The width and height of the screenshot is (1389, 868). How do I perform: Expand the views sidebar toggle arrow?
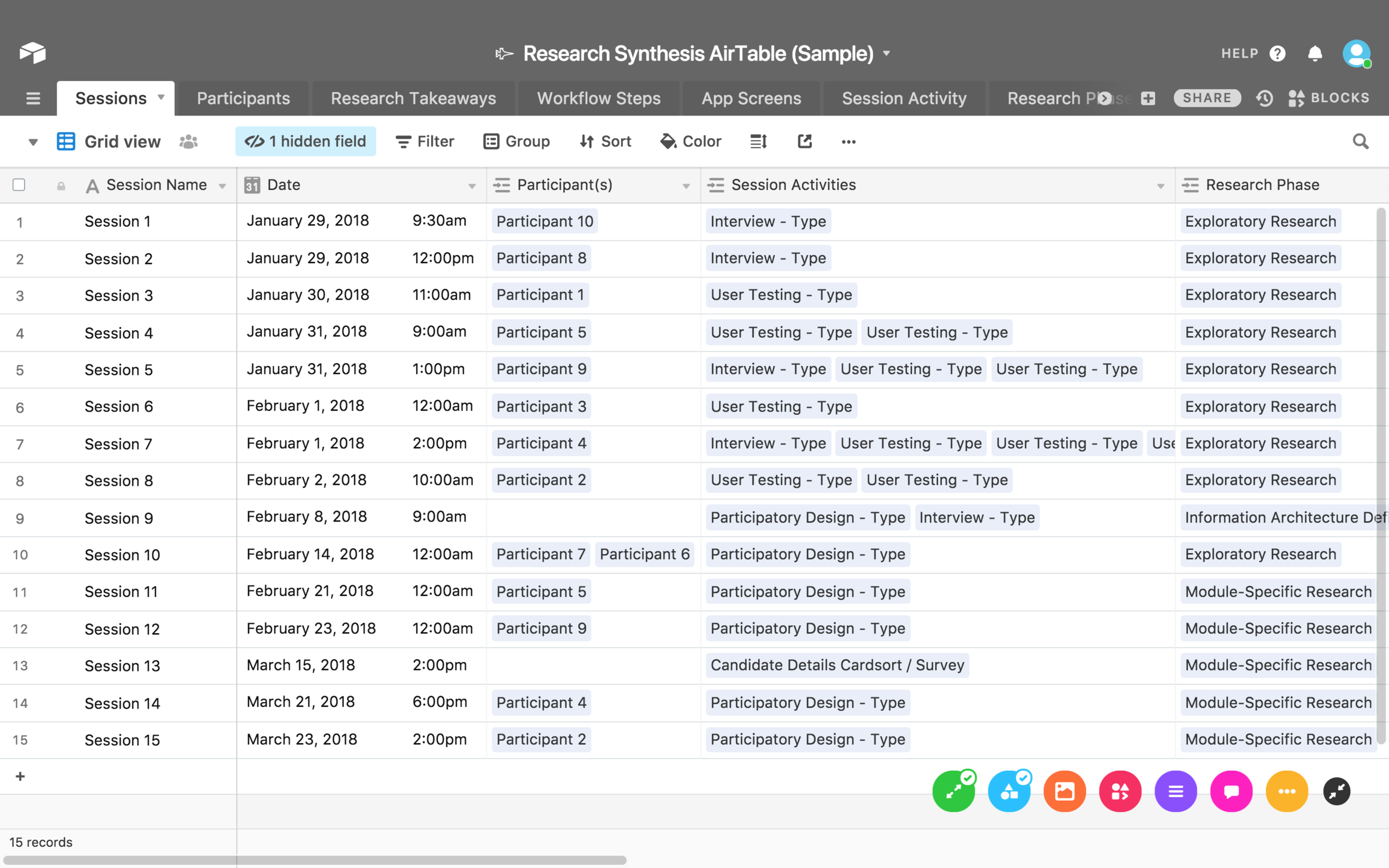pyautogui.click(x=33, y=142)
